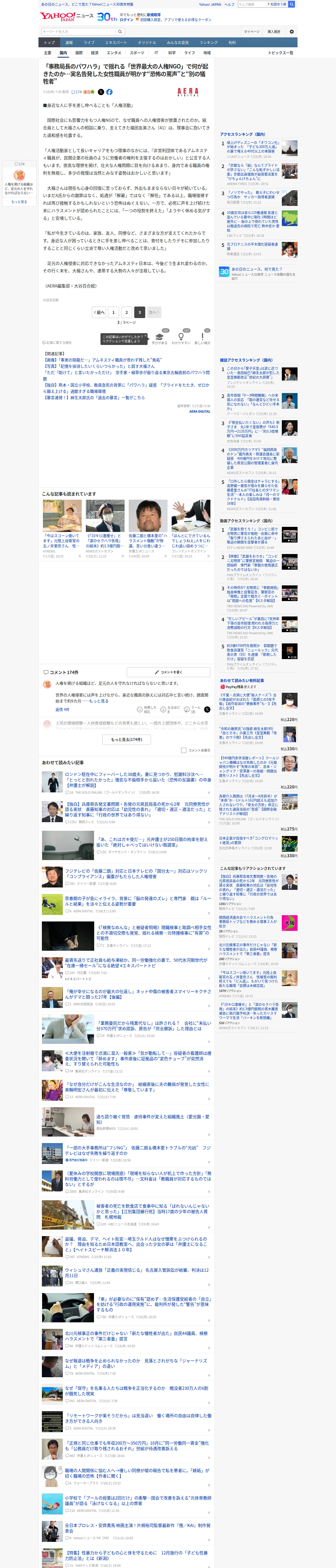Toggle the コメント非表示 checkbox

point(183,751)
